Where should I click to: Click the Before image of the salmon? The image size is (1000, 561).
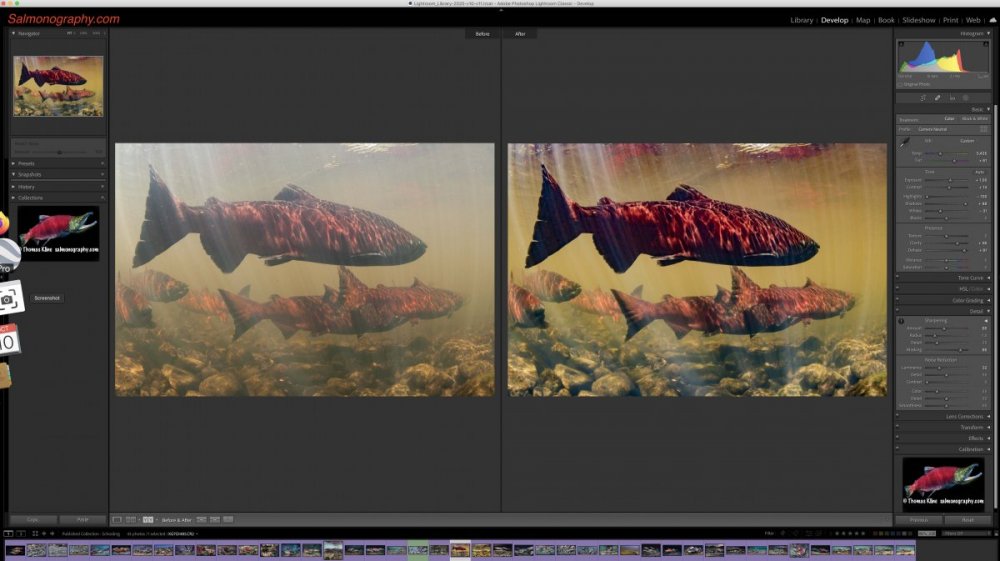click(304, 270)
